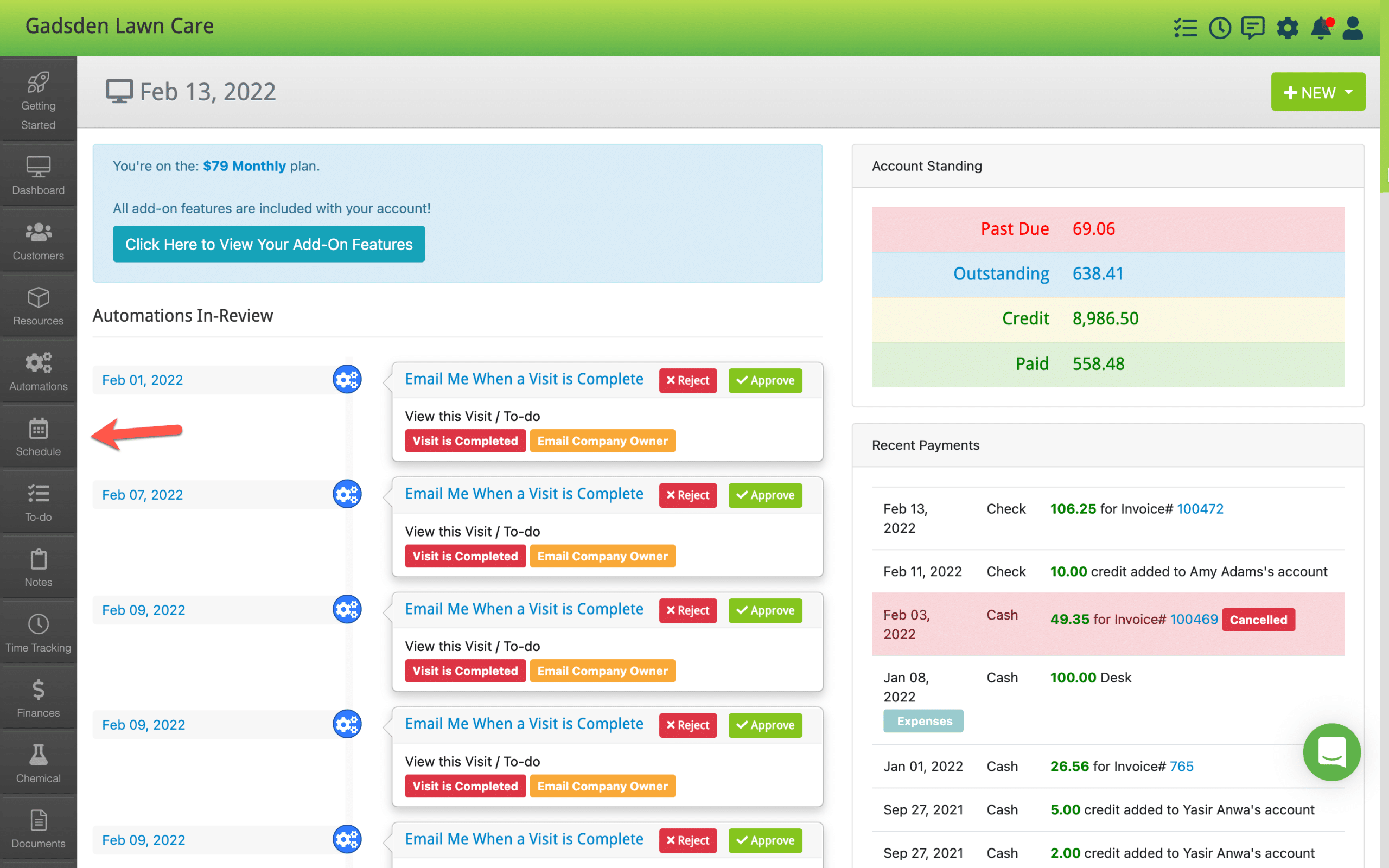Click Email Company Owner tag under Feb 07

[602, 556]
